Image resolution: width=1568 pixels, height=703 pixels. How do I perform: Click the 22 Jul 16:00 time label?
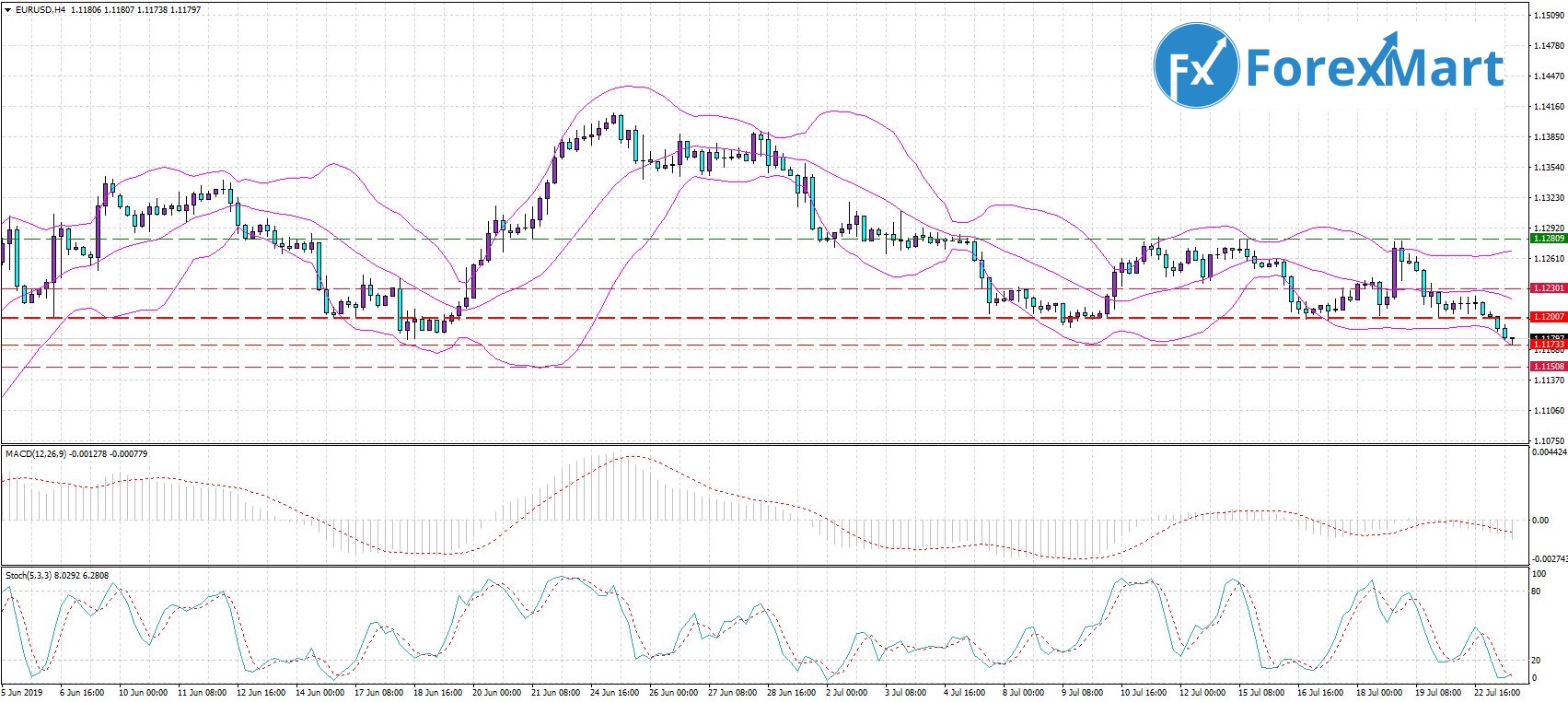[x=1495, y=693]
